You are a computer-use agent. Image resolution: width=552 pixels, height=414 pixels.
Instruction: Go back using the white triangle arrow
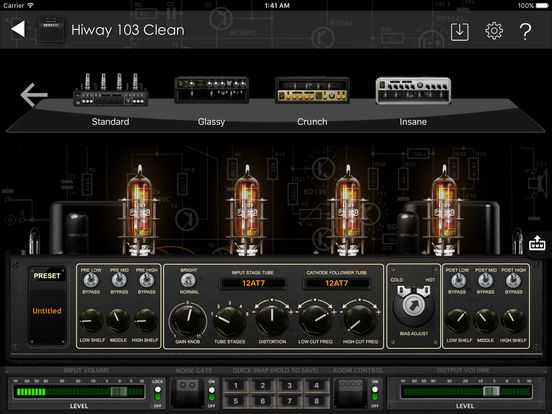coord(18,30)
